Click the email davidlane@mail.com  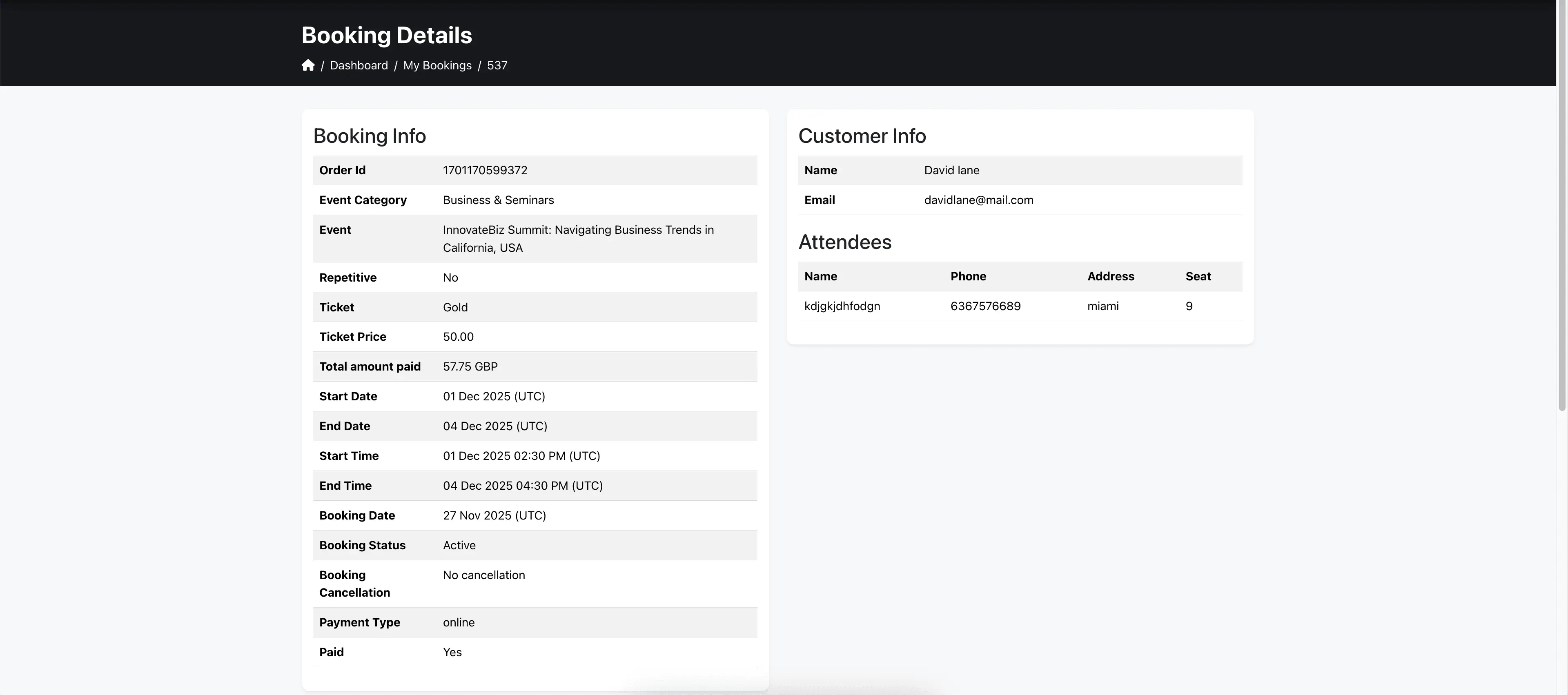coord(978,200)
